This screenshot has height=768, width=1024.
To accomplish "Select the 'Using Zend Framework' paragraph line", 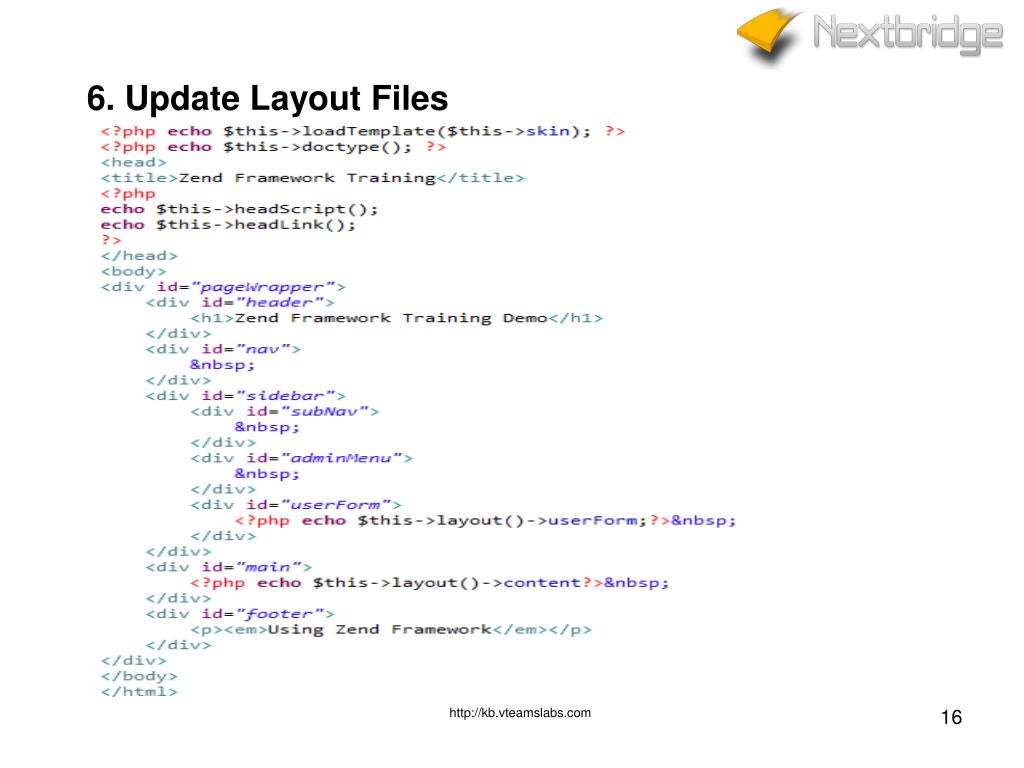I will point(391,630).
